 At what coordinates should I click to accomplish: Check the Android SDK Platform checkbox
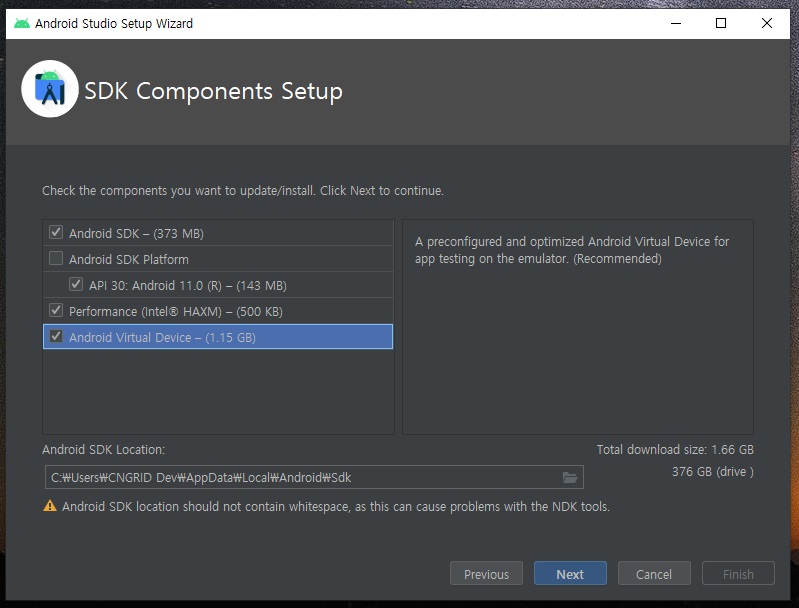[56, 258]
